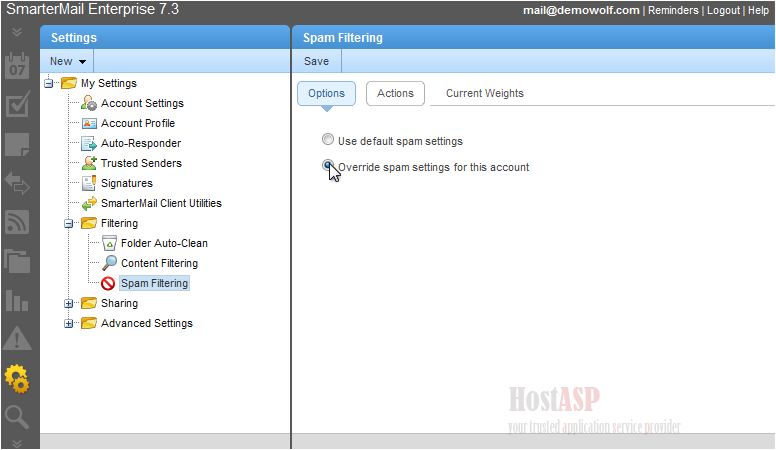Open the Reminders link

click(673, 10)
